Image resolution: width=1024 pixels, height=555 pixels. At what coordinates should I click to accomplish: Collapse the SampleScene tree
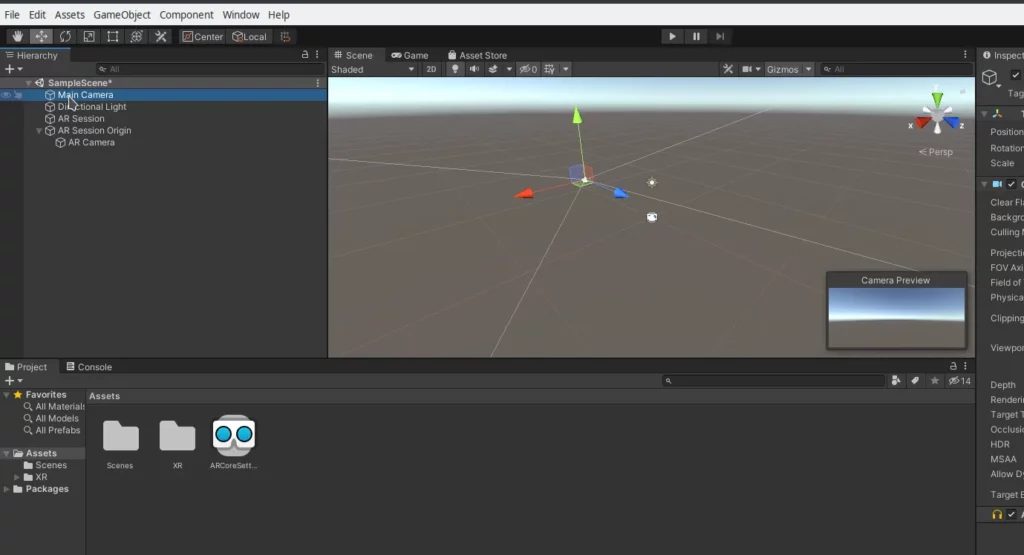[28, 83]
